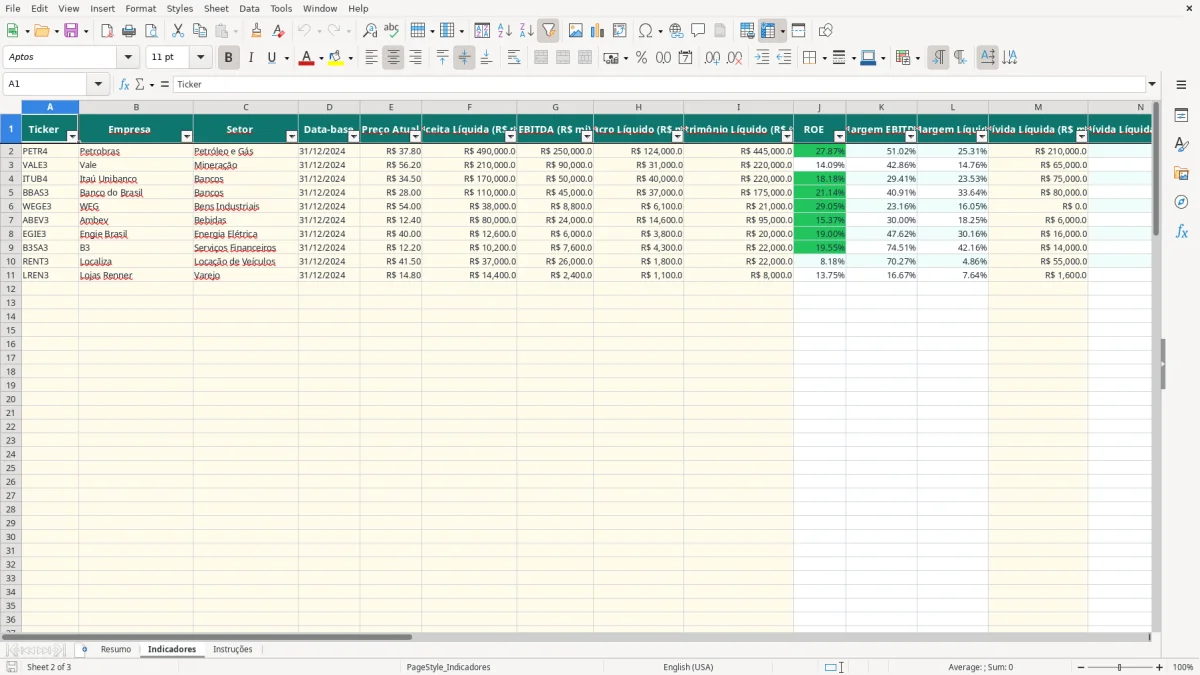Insert an image via toolbar icon

click(575, 31)
